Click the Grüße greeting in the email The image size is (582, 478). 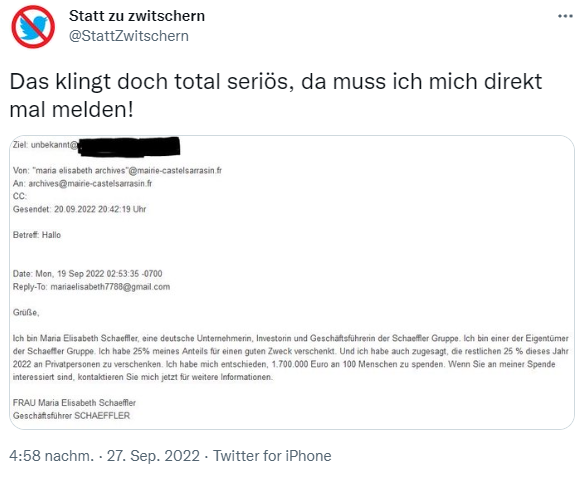point(26,312)
